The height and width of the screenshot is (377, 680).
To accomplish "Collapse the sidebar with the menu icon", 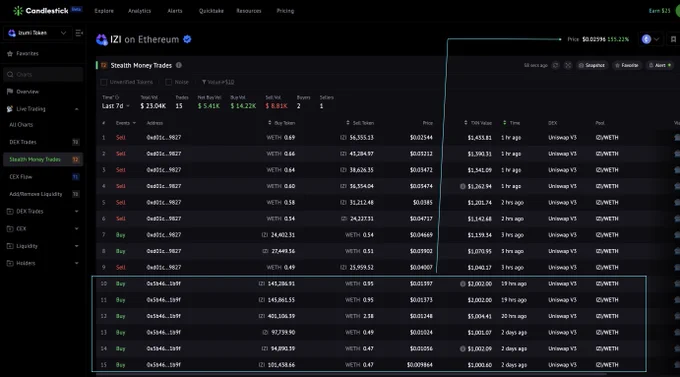I will click(79, 33).
